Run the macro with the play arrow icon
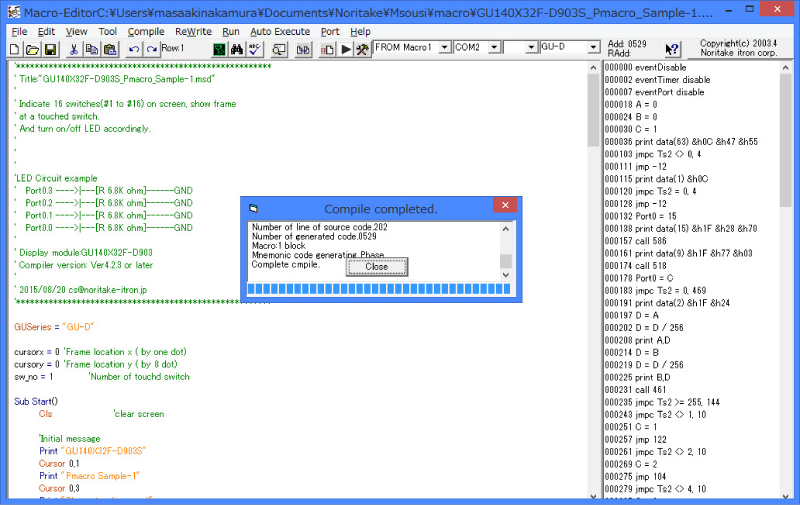Image resolution: width=800 pixels, height=505 pixels. tap(346, 49)
